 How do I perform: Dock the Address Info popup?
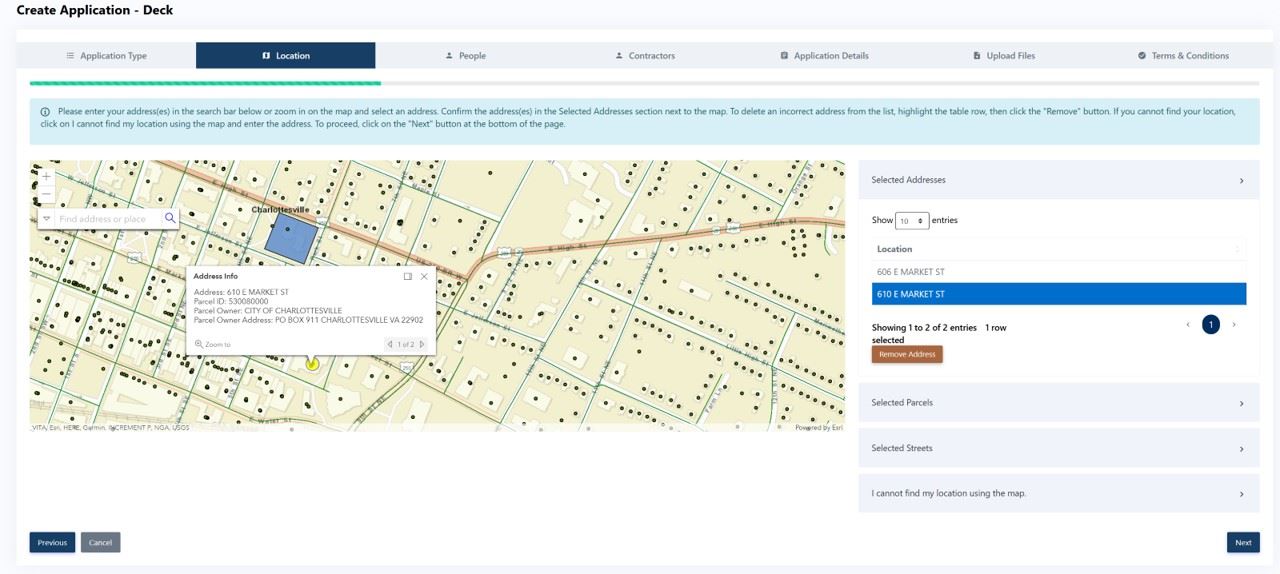click(x=408, y=276)
